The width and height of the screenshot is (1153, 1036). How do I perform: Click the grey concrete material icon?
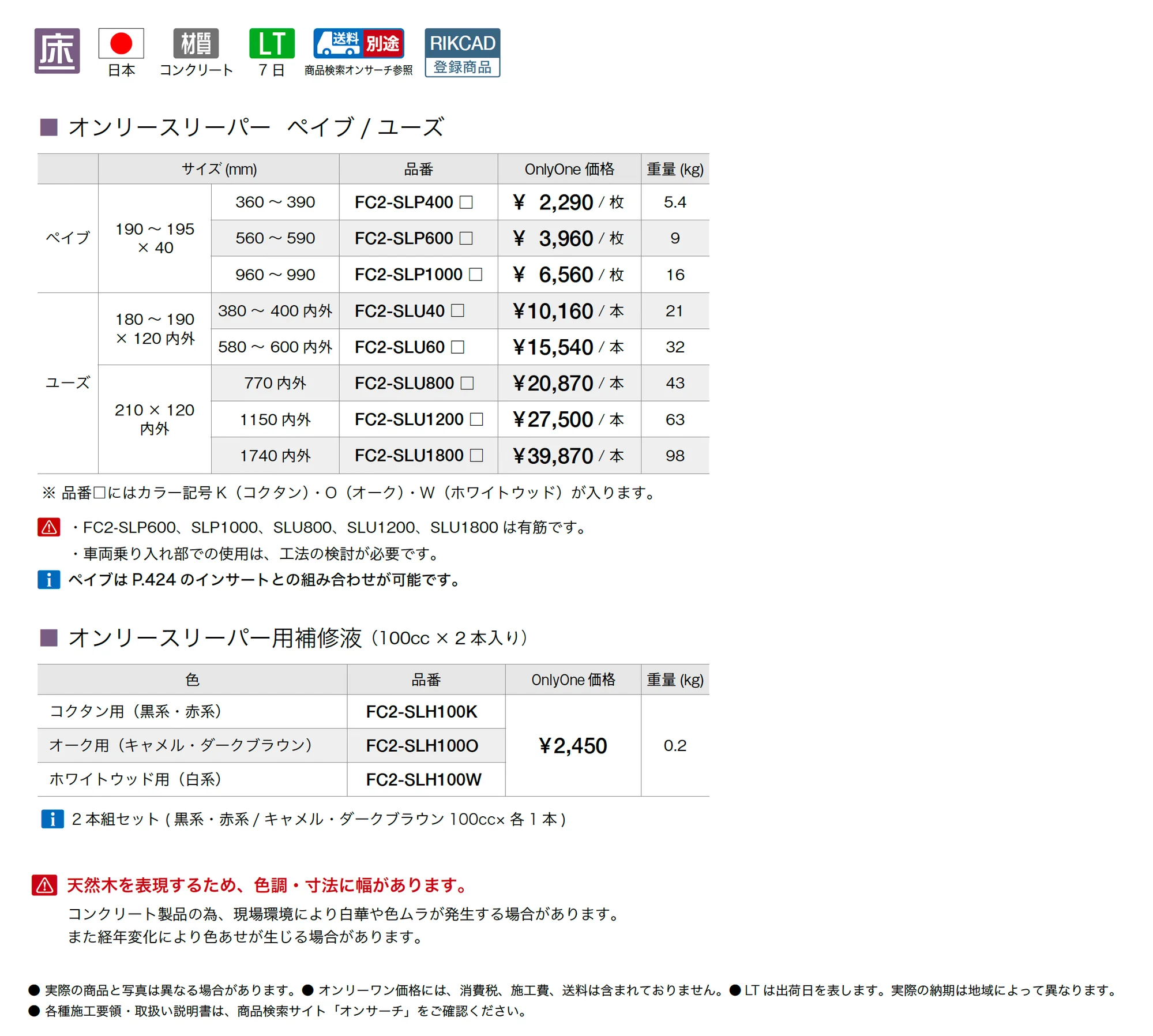(196, 43)
